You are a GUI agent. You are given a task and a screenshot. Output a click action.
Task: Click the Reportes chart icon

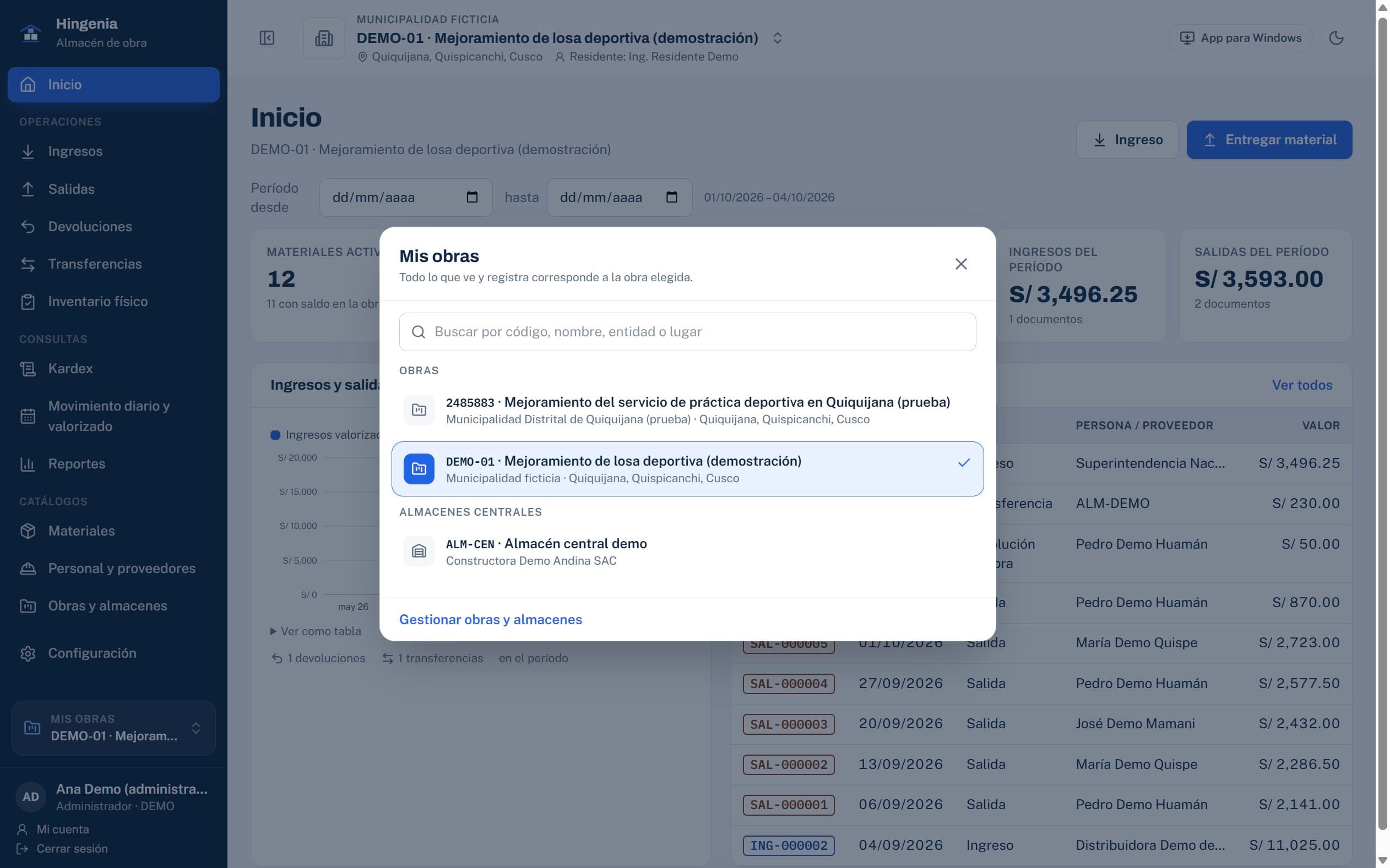[x=28, y=464]
